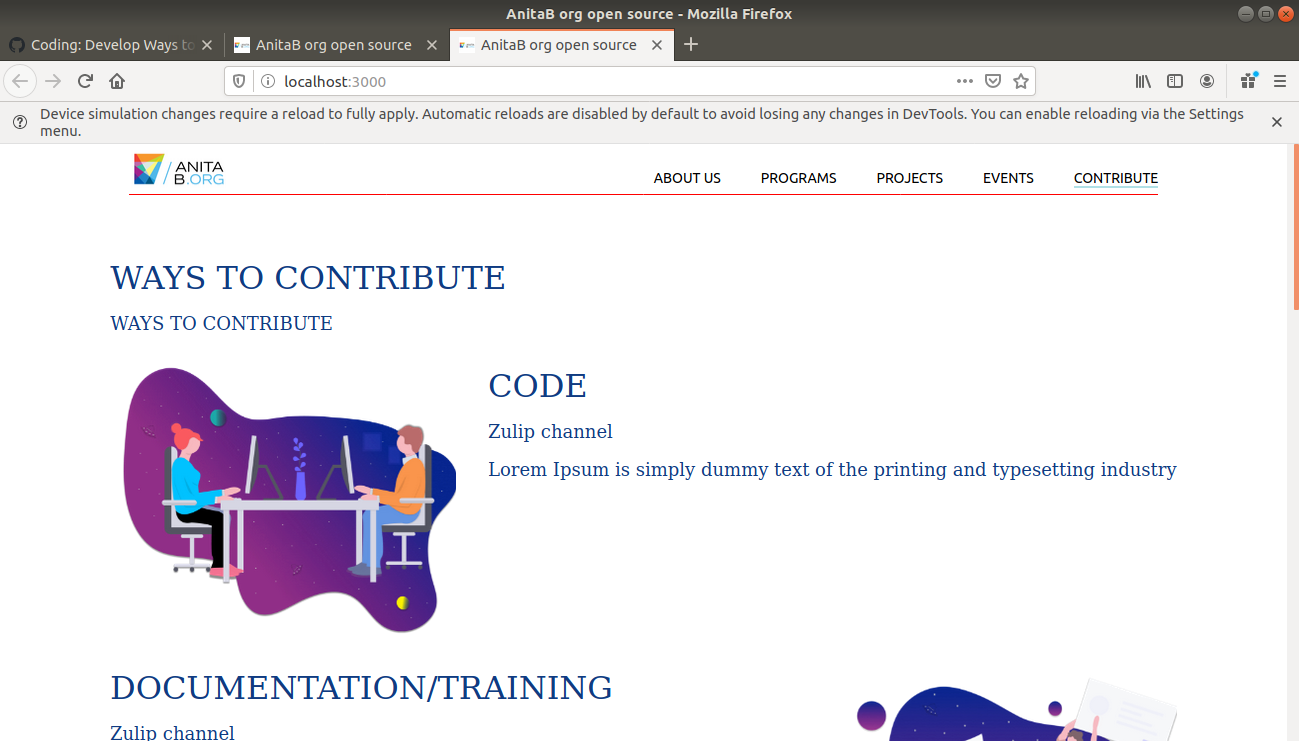This screenshot has width=1299, height=741.
Task: Open the Firefox hamburger menu
Action: point(1280,81)
